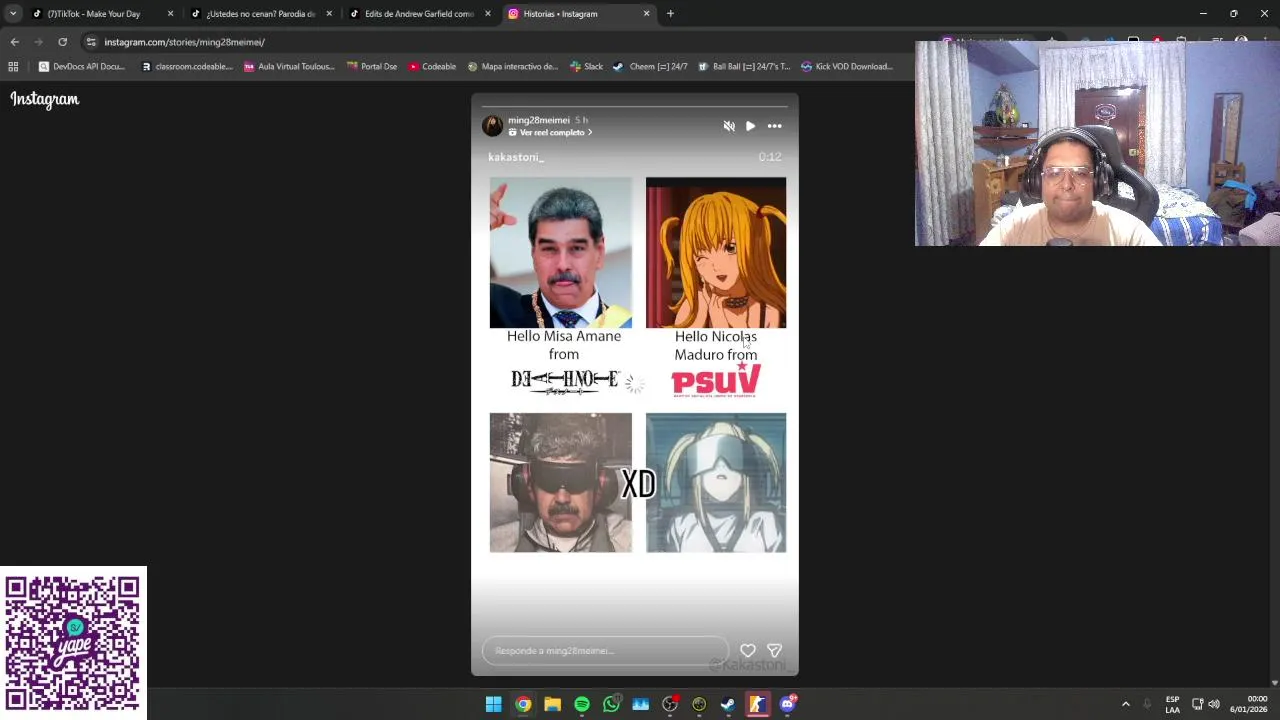Viewport: 1280px width, 720px height.
Task: Open Cheem 24/7 bookmark
Action: click(x=650, y=67)
